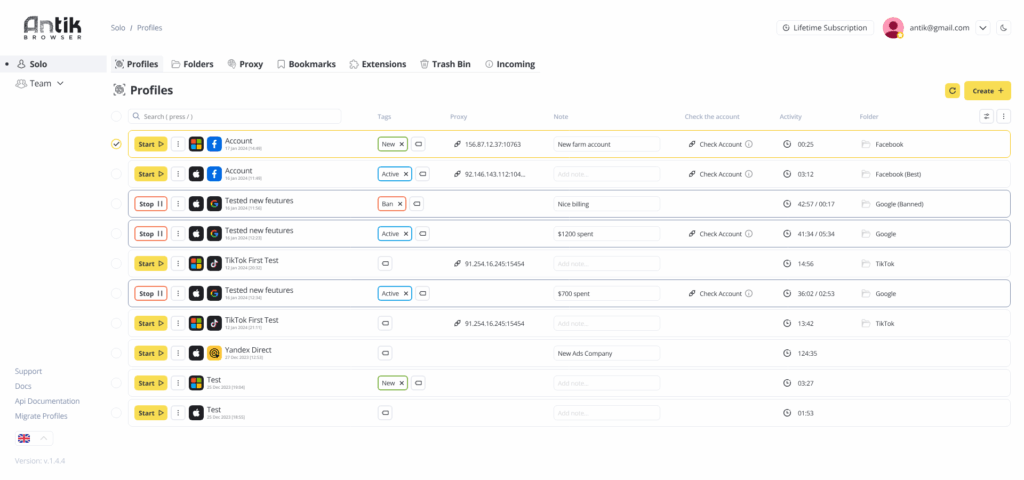Open the language selector chevron
The width and height of the screenshot is (1024, 480).
44,438
